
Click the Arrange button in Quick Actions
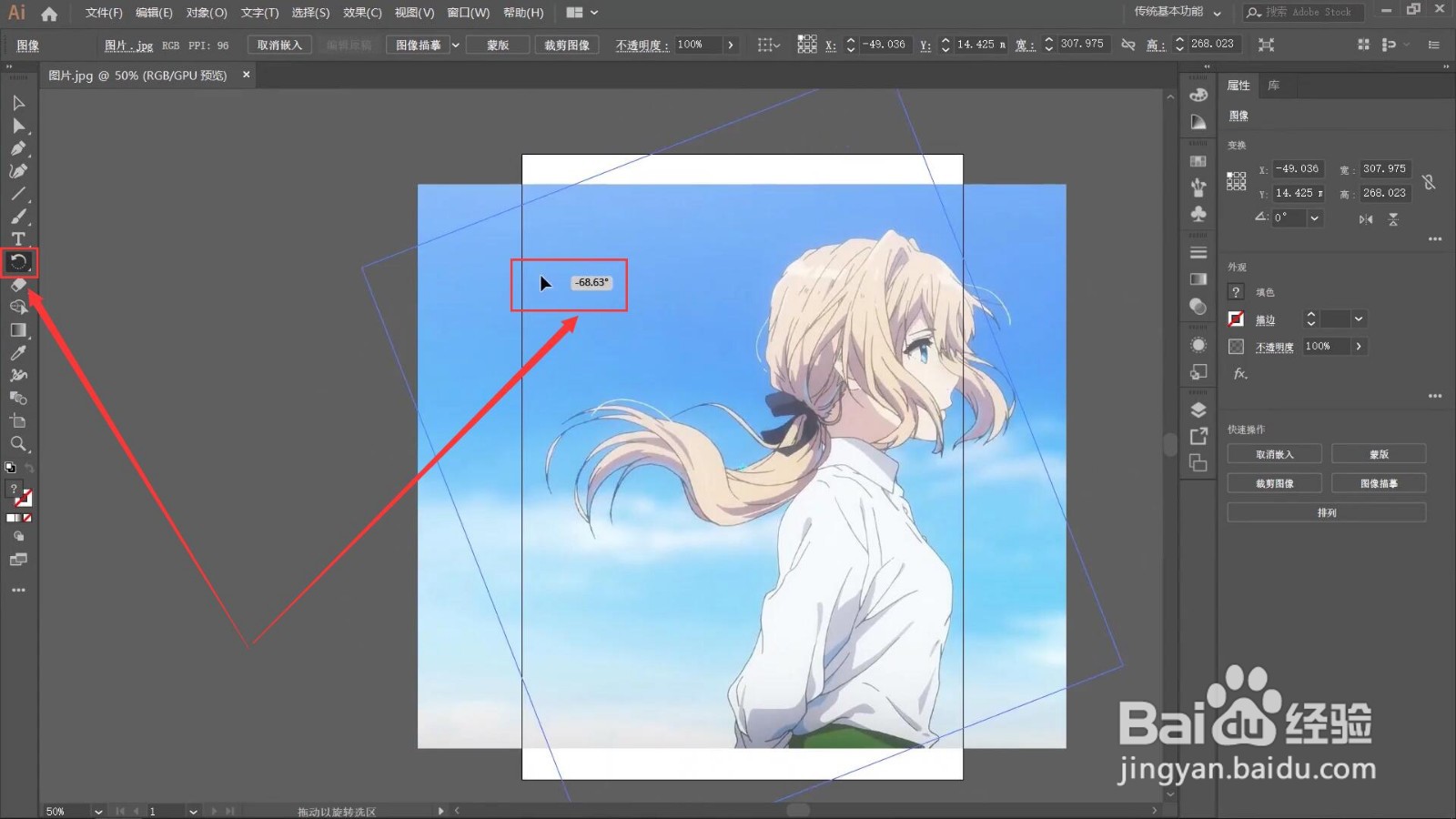point(1327,512)
